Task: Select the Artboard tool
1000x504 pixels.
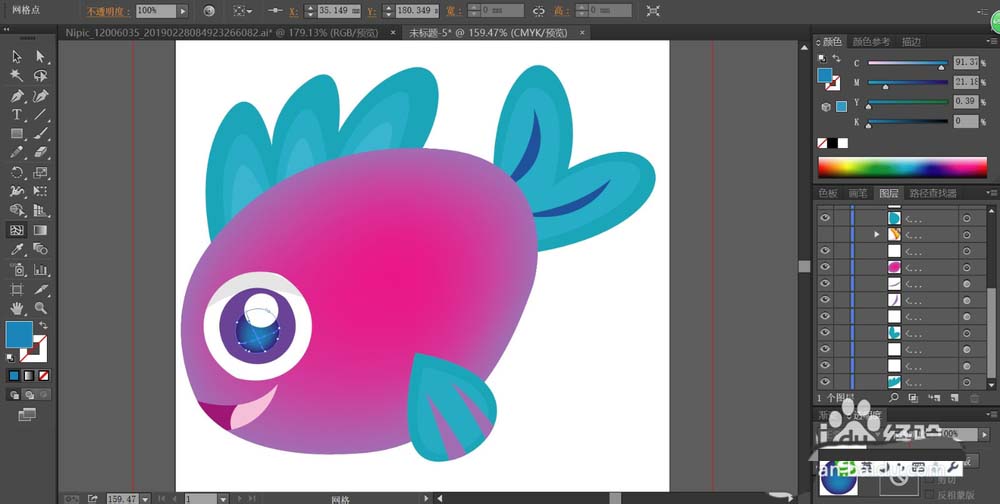Action: tap(17, 289)
